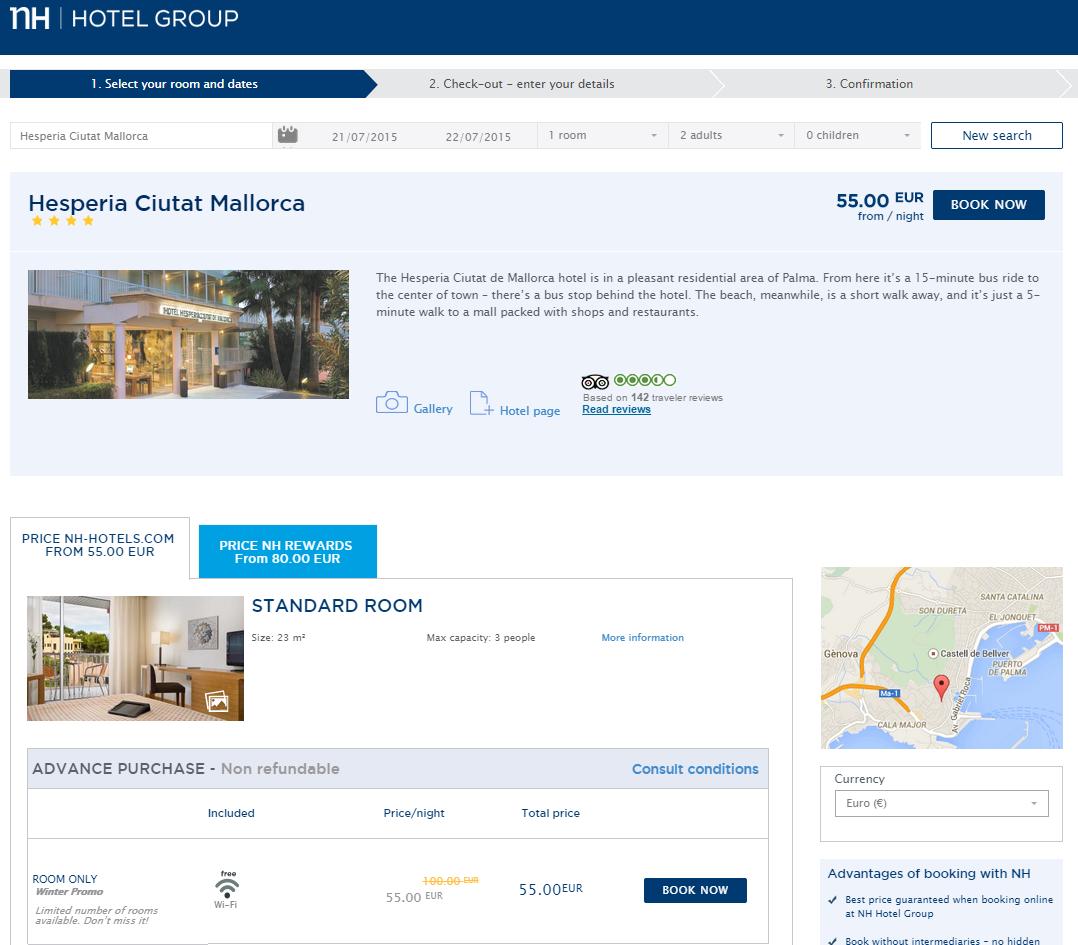Open the calendar date picker icon
The image size is (1078, 945).
click(287, 135)
